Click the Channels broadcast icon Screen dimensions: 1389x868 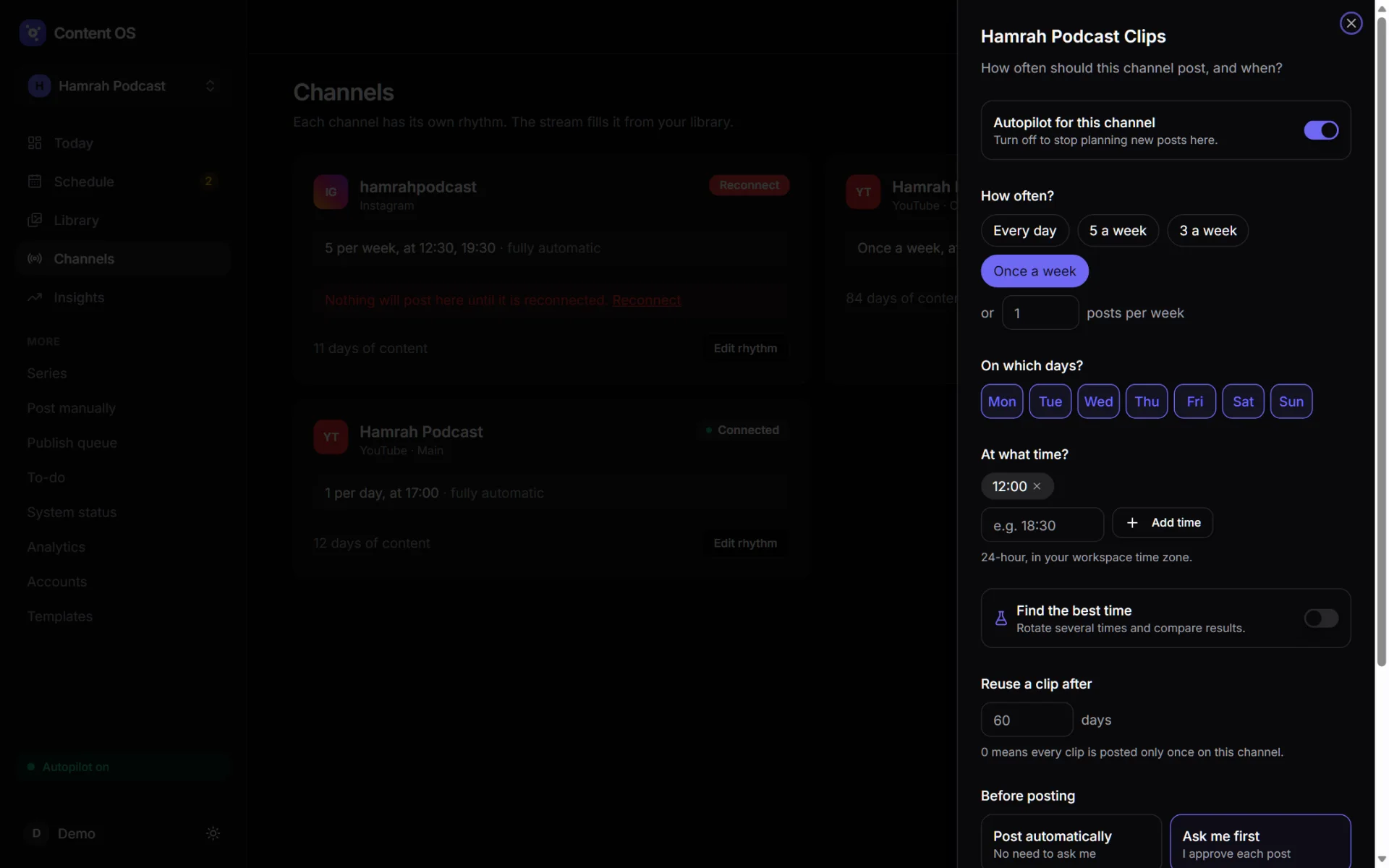[35, 258]
